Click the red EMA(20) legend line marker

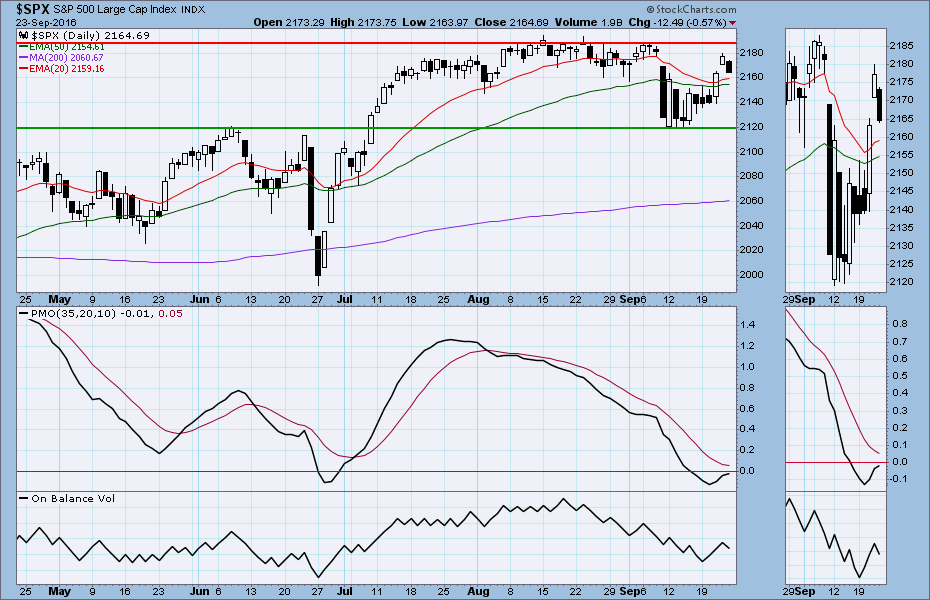[23, 70]
